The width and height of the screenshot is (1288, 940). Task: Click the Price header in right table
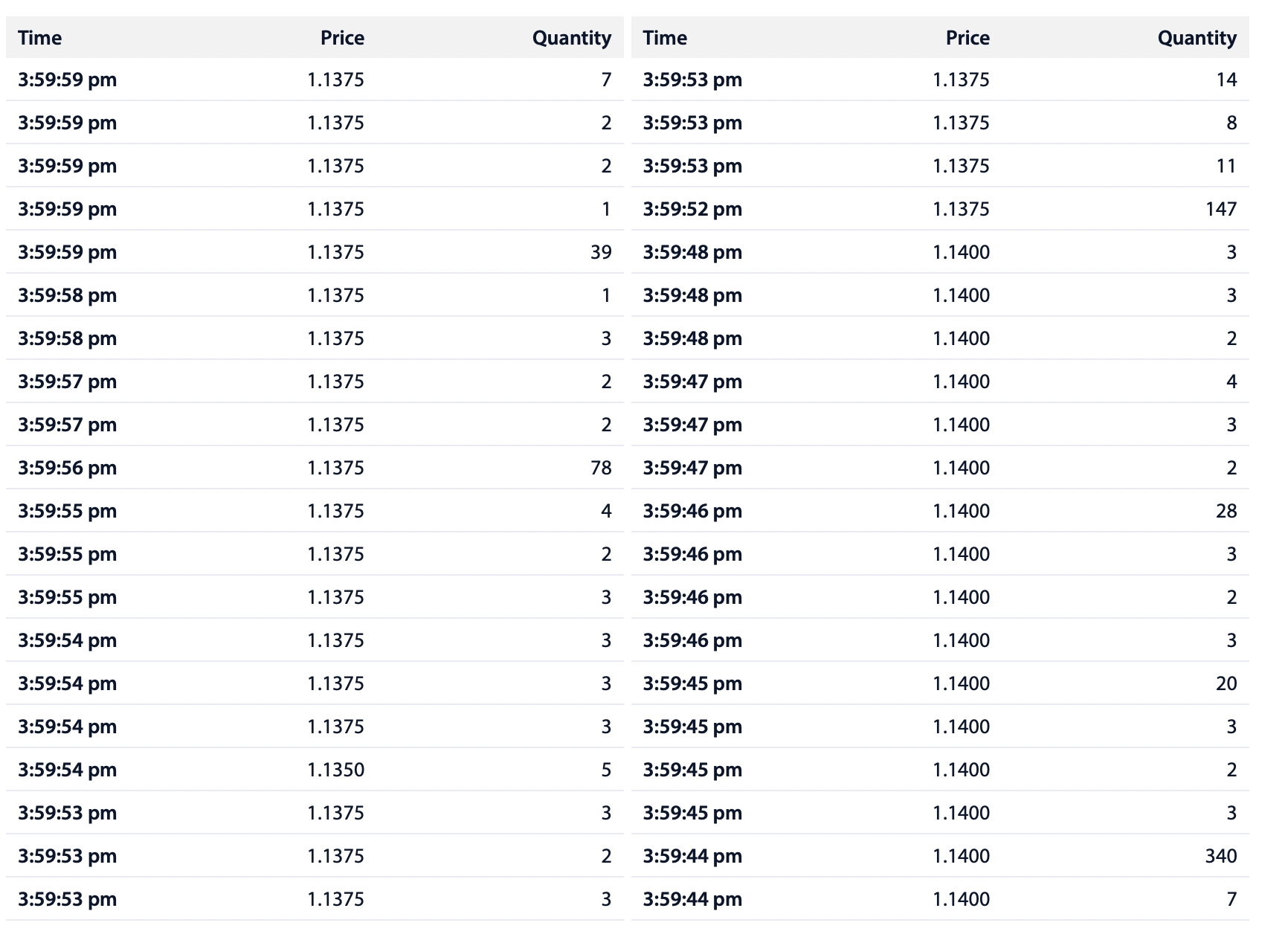click(967, 38)
